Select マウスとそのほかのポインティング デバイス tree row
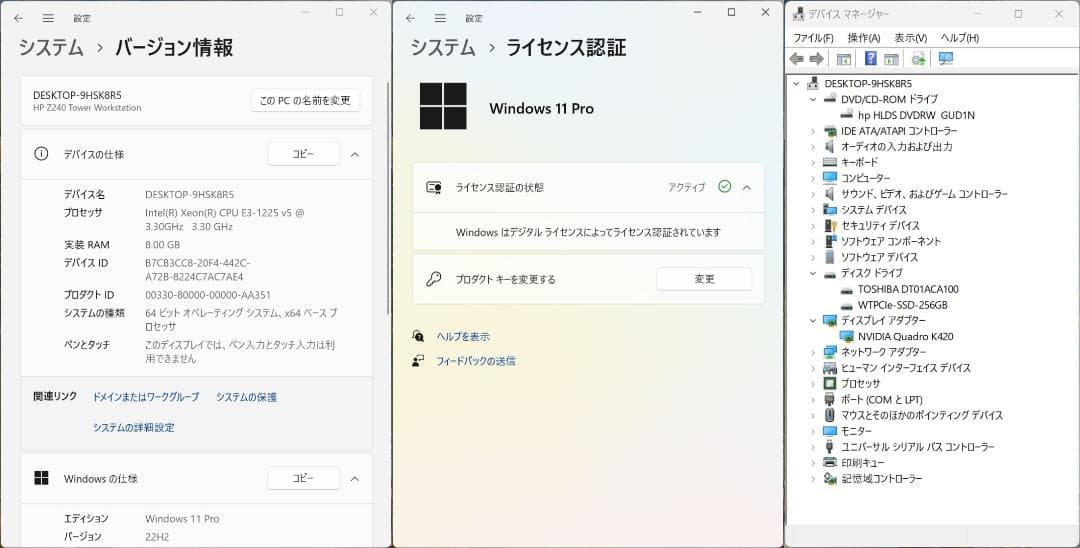This screenshot has height=548, width=1080. click(922, 415)
